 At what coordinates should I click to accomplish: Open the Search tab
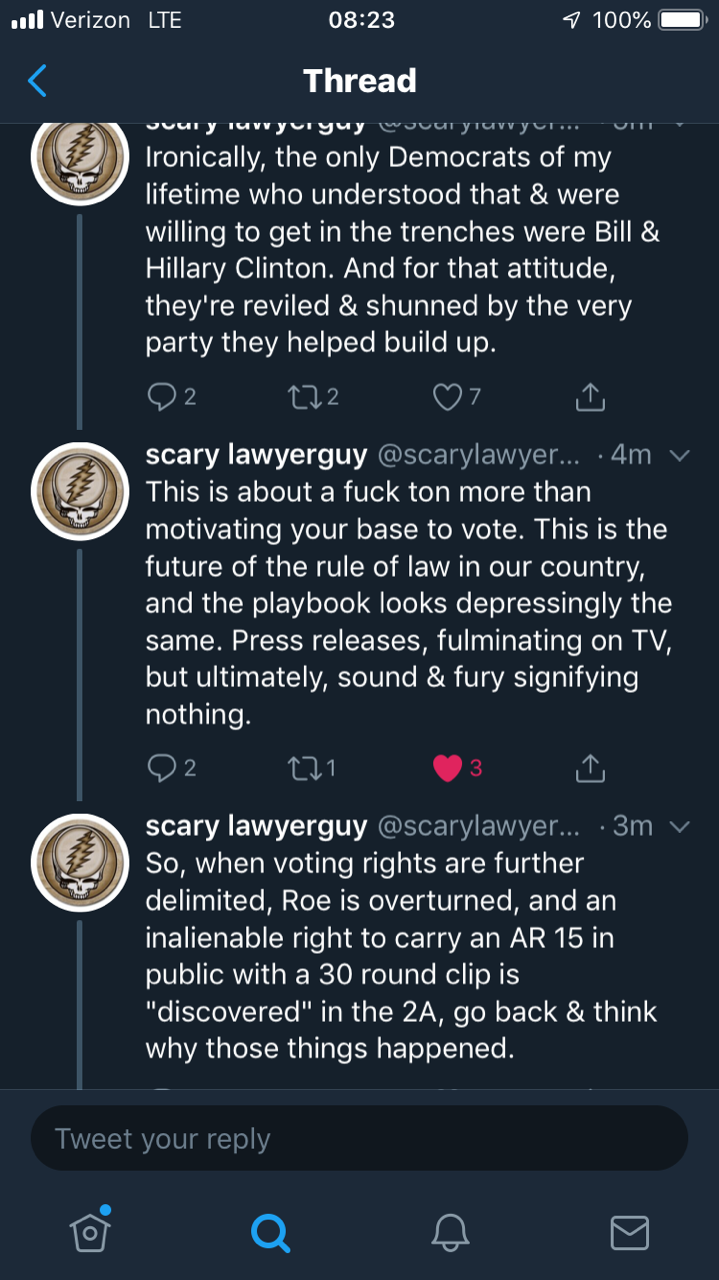pyautogui.click(x=270, y=1231)
